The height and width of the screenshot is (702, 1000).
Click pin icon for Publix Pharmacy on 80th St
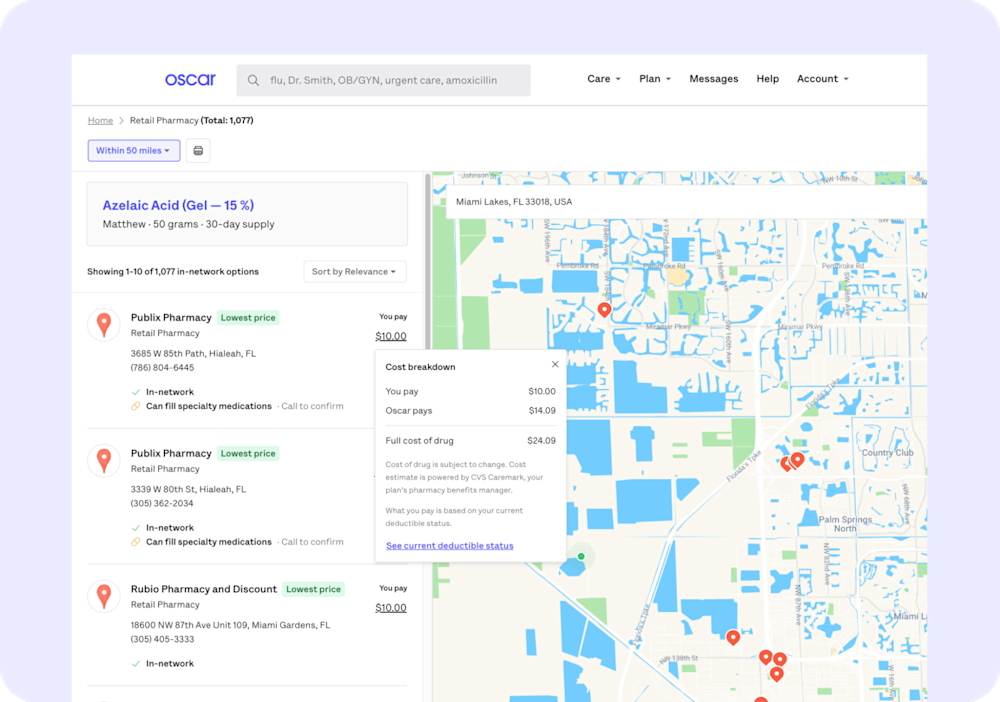[x=104, y=460]
